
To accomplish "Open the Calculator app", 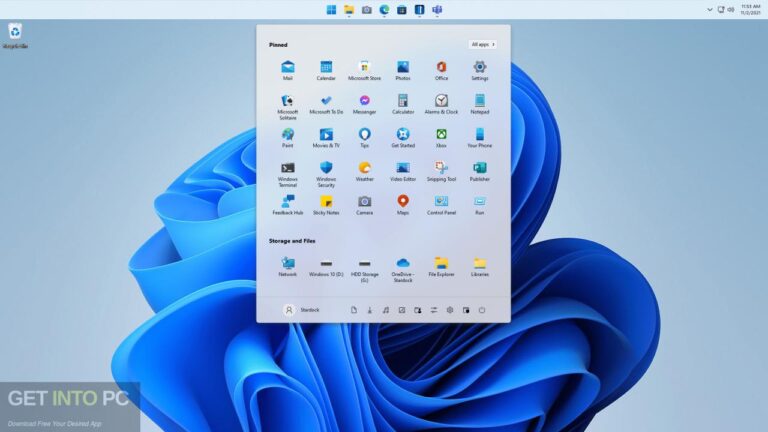I will coord(403,104).
